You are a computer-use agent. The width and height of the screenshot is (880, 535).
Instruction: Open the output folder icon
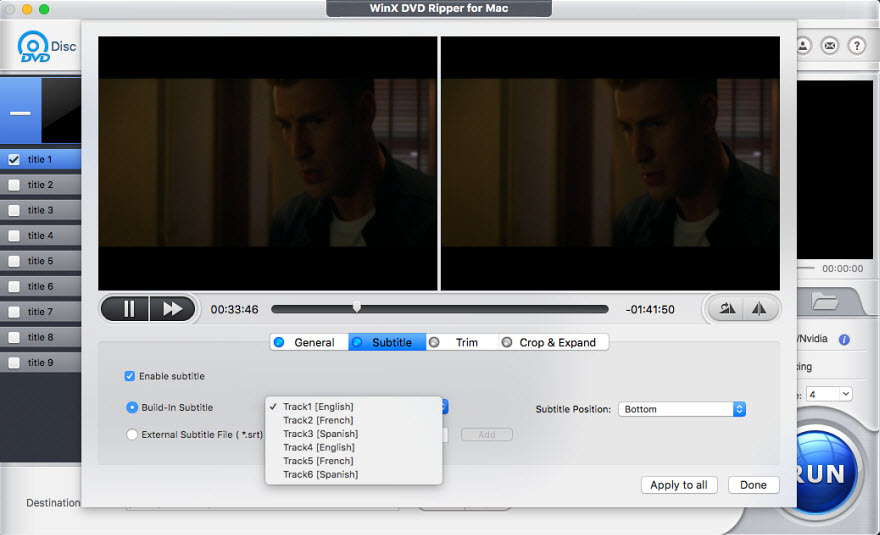point(825,300)
